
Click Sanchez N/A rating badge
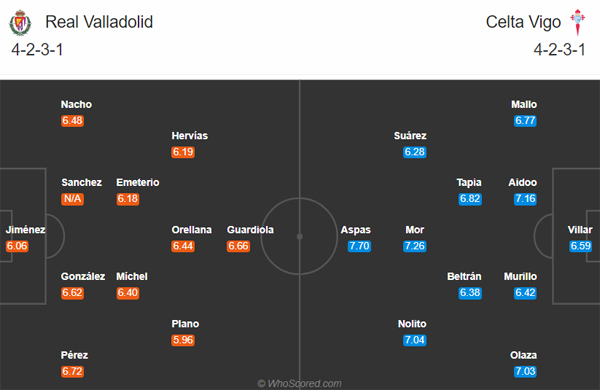(72, 199)
